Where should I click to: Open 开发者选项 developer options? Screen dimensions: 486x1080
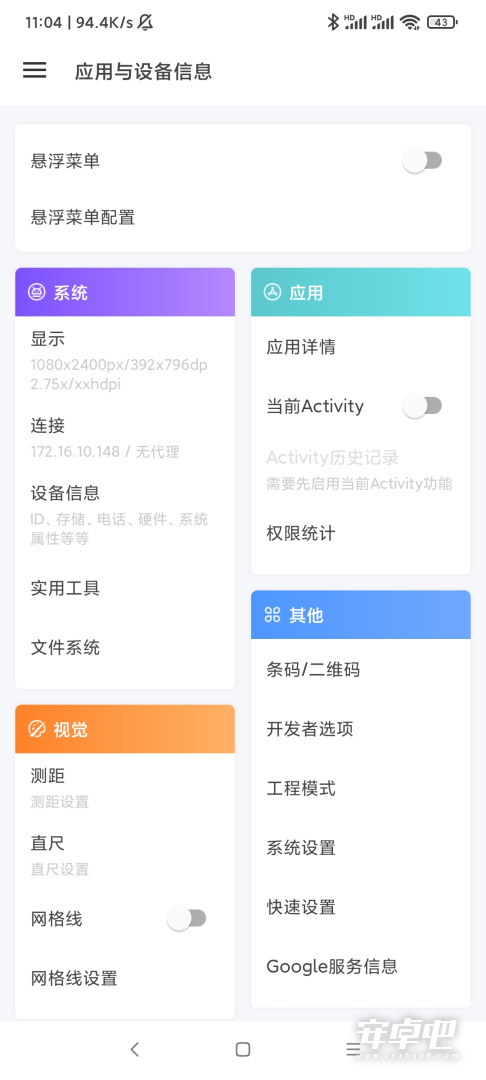(x=361, y=729)
